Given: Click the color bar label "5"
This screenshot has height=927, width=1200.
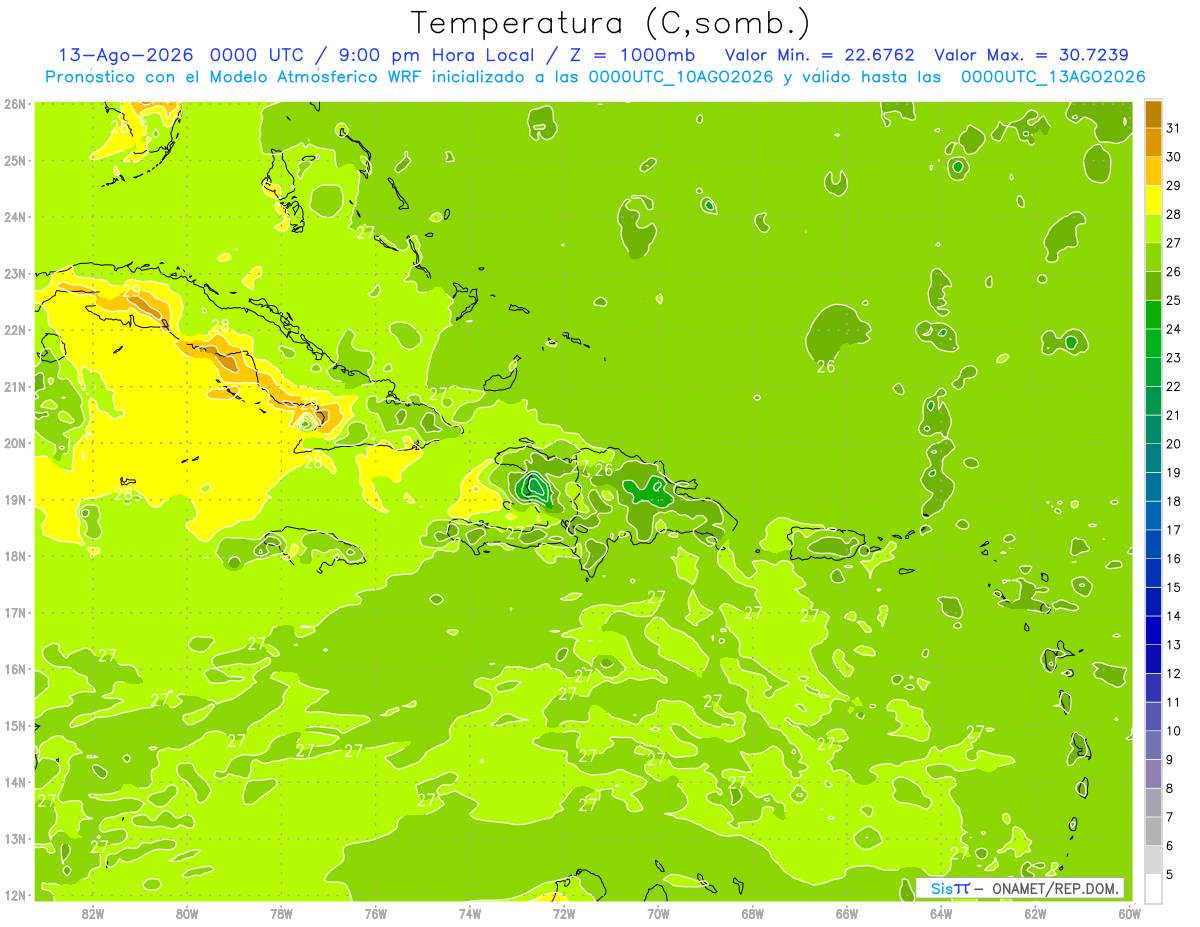Looking at the screenshot, I should [x=1170, y=874].
